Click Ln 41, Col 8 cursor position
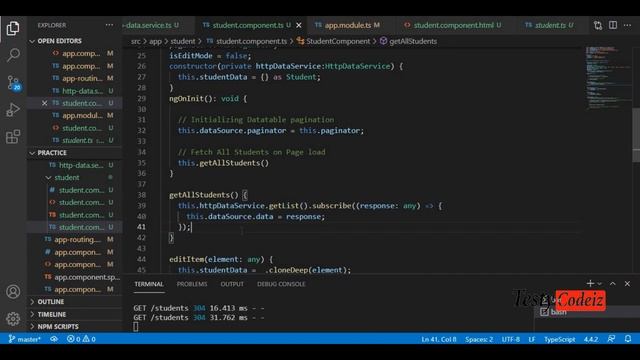Viewport: 640px width, 360px height. [x=439, y=339]
